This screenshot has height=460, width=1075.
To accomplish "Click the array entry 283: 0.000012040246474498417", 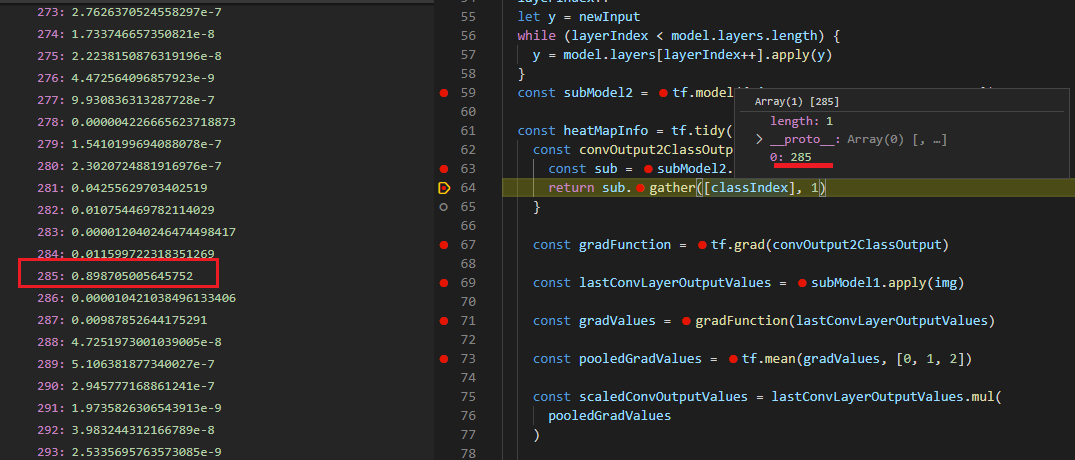I will pos(137,232).
